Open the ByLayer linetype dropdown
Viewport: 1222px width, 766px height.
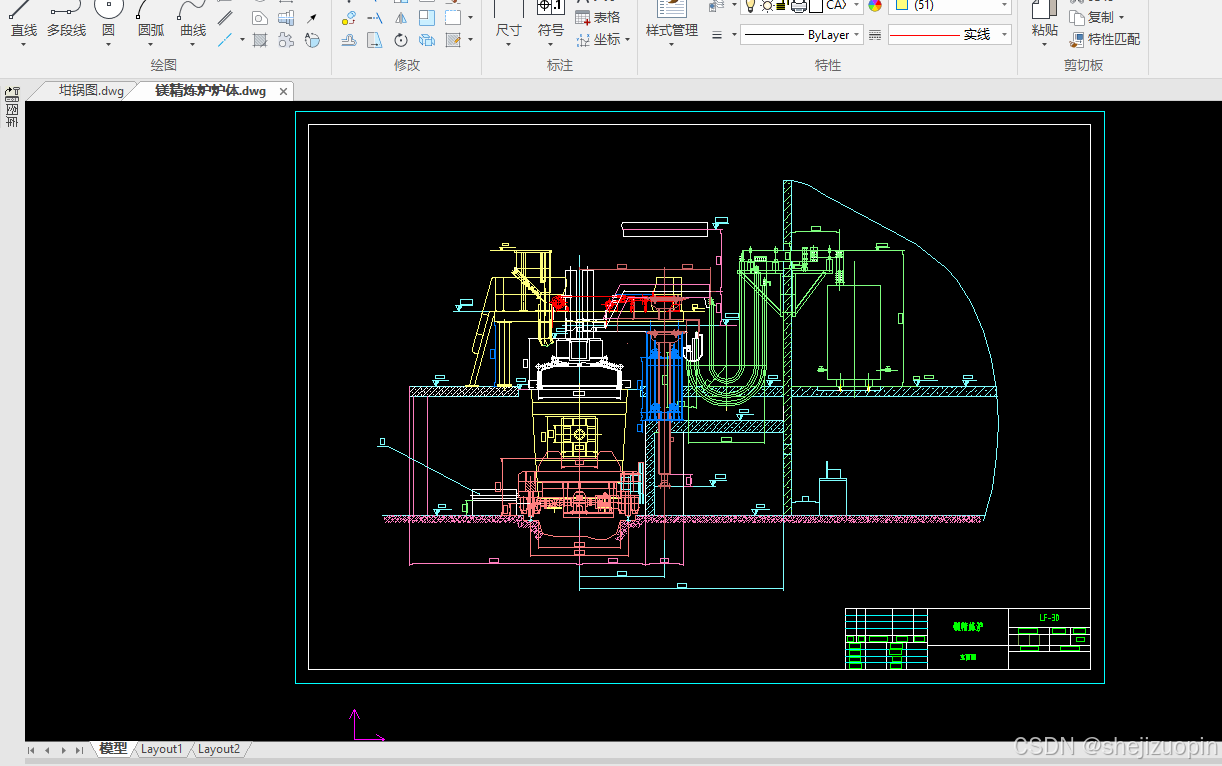[x=801, y=35]
